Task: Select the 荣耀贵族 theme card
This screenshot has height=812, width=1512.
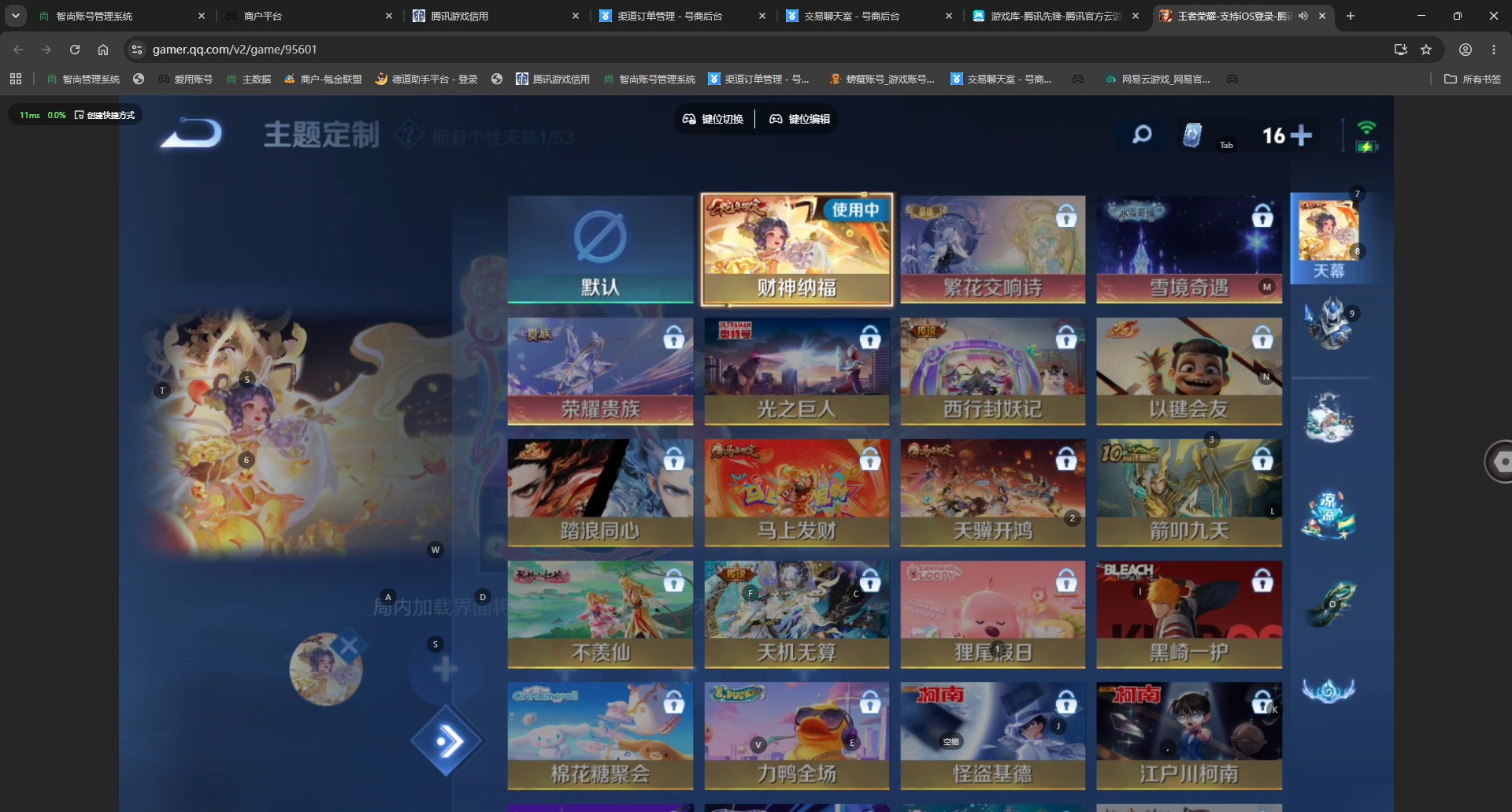Action: pyautogui.click(x=600, y=371)
